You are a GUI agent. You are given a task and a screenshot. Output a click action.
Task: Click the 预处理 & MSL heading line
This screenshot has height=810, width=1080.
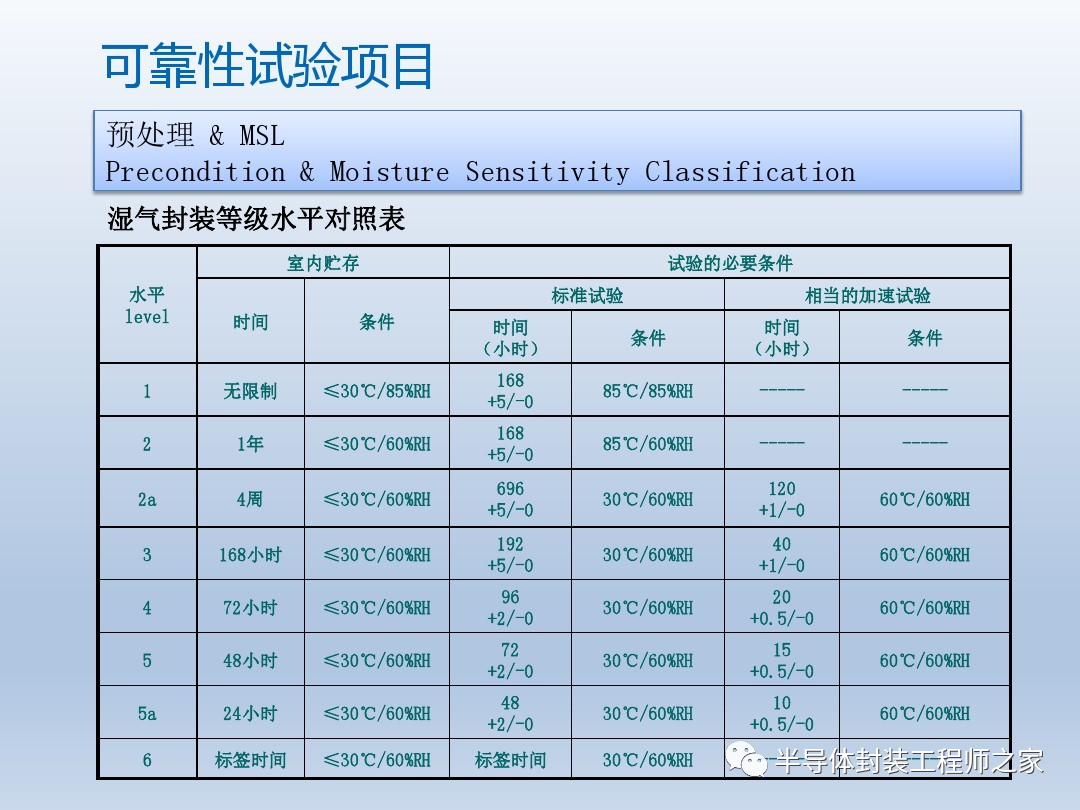[196, 135]
